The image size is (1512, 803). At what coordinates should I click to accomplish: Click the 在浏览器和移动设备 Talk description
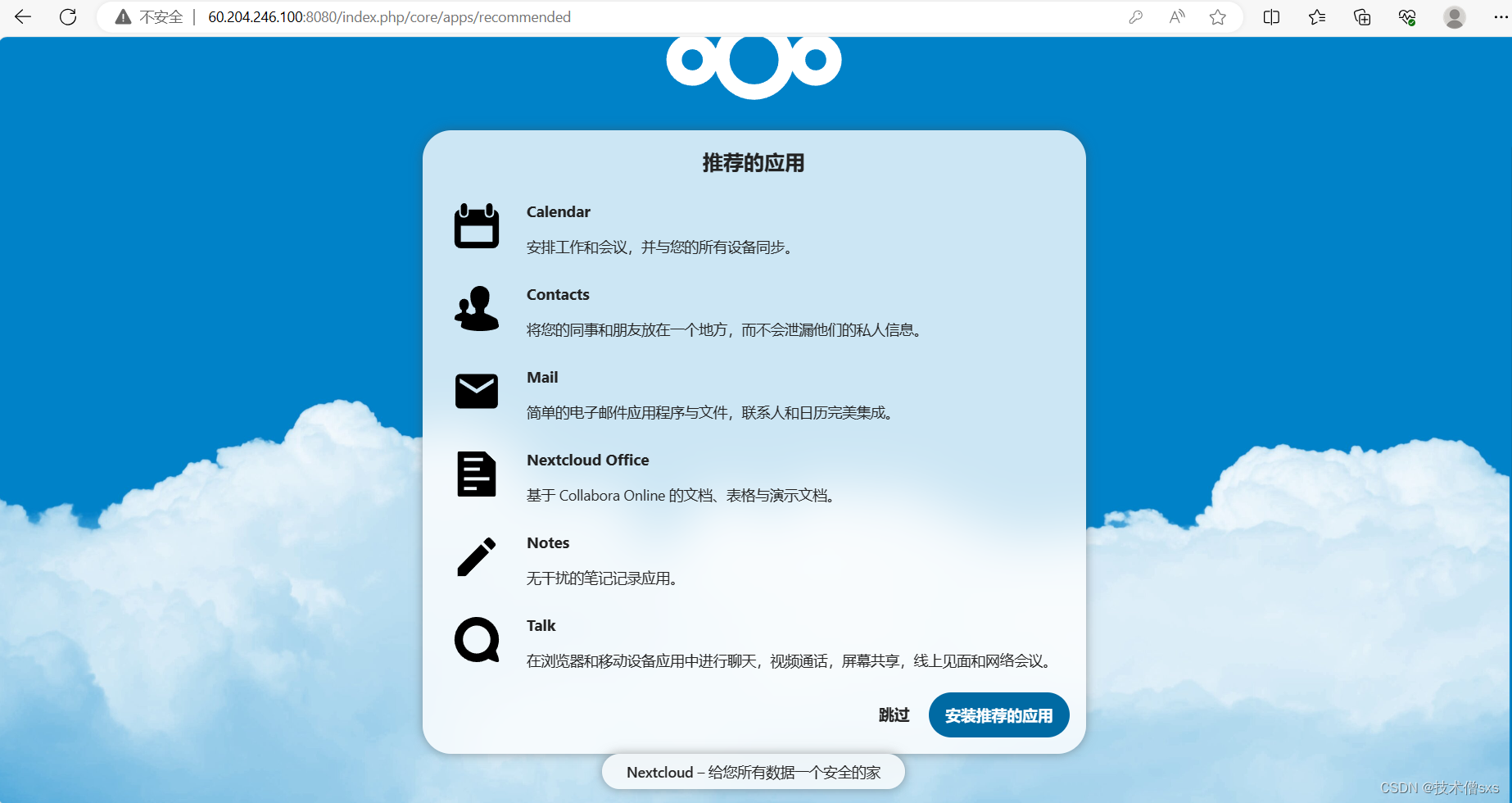[790, 661]
